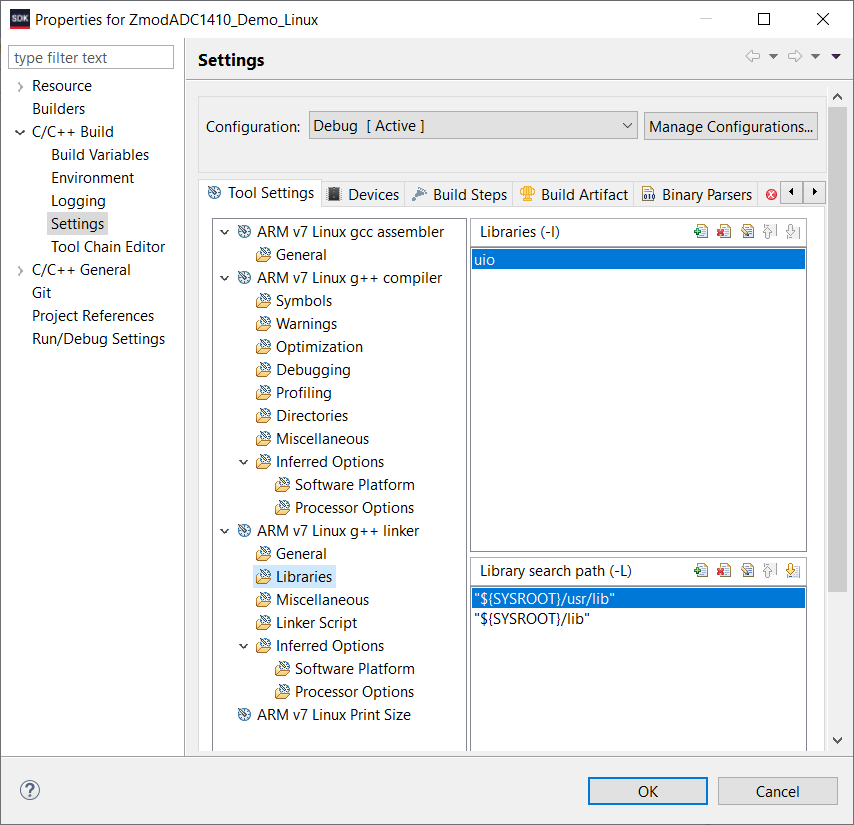Select Build Variables page
Viewport: 854px width, 825px height.
click(100, 155)
